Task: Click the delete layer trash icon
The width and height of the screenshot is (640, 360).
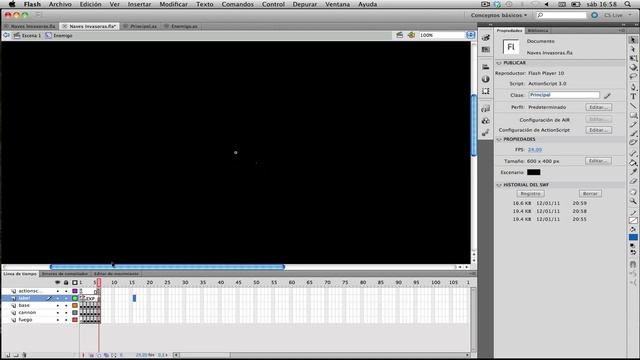Action: (x=24, y=355)
